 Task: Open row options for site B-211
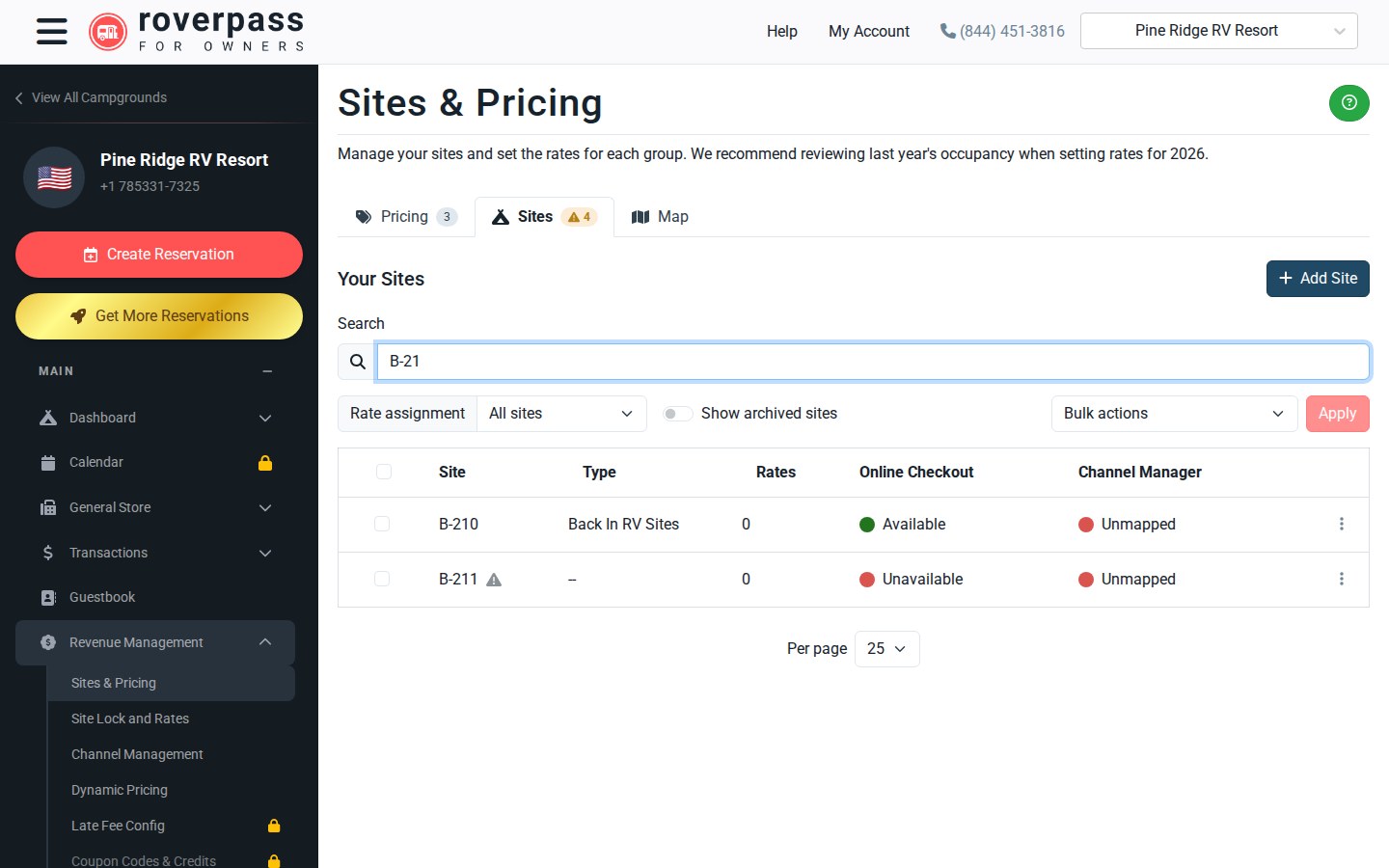tap(1341, 579)
